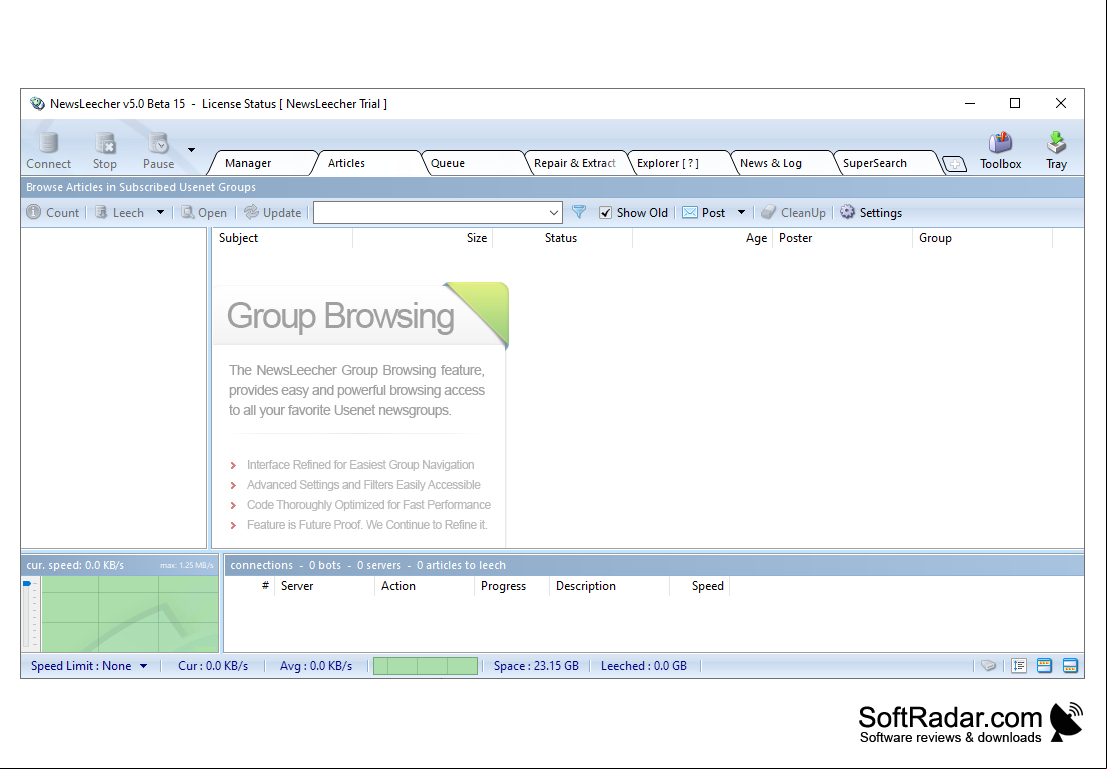This screenshot has height=769, width=1107.
Task: Sort articles by the Subject column
Action: click(282, 238)
